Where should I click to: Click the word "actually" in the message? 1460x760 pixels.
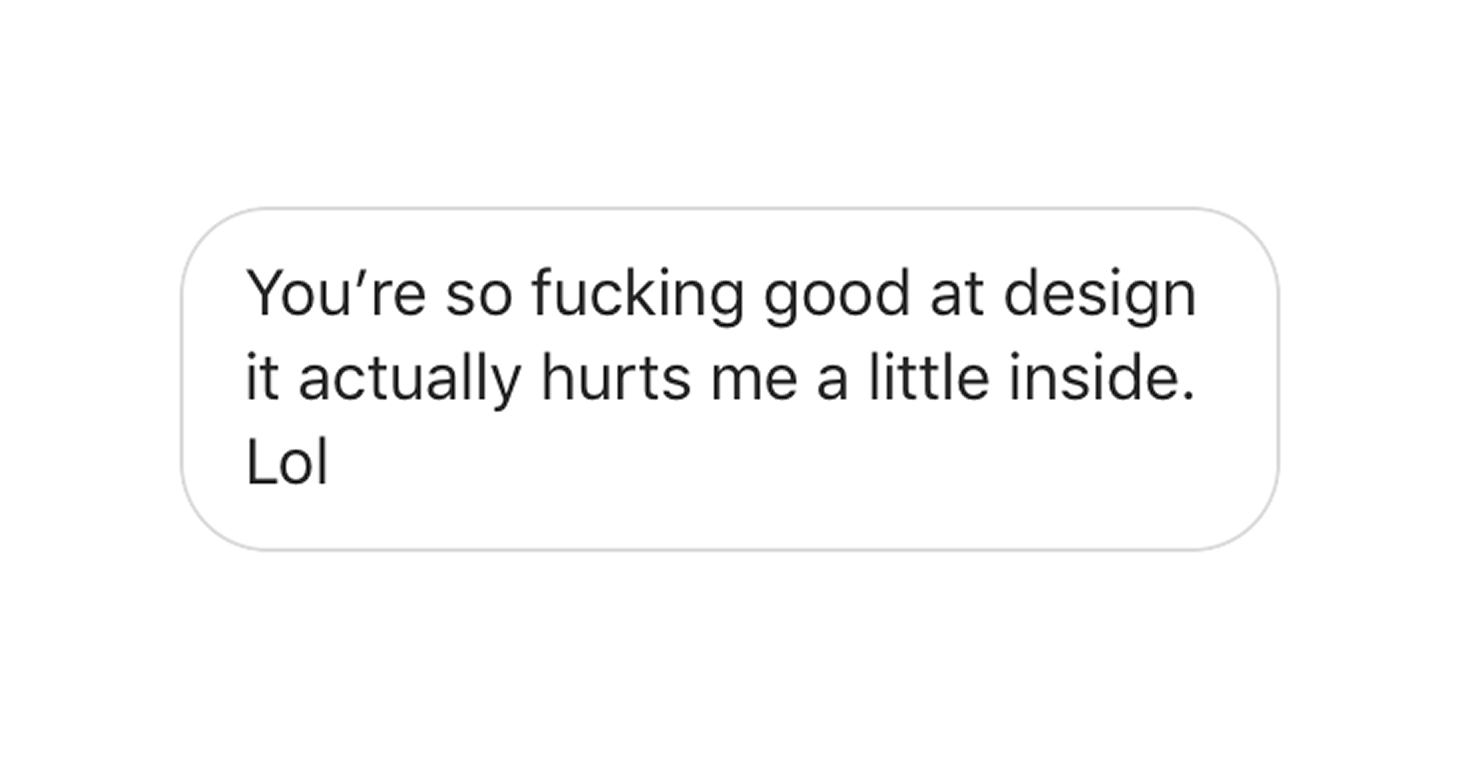coord(409,380)
